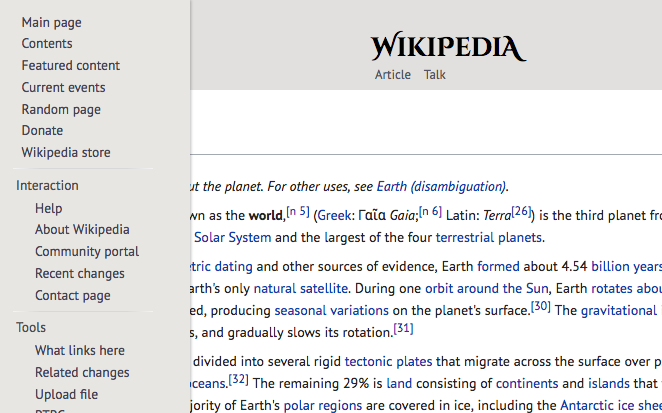View Recent changes
Screen dimensions: 662x413
(x=80, y=273)
